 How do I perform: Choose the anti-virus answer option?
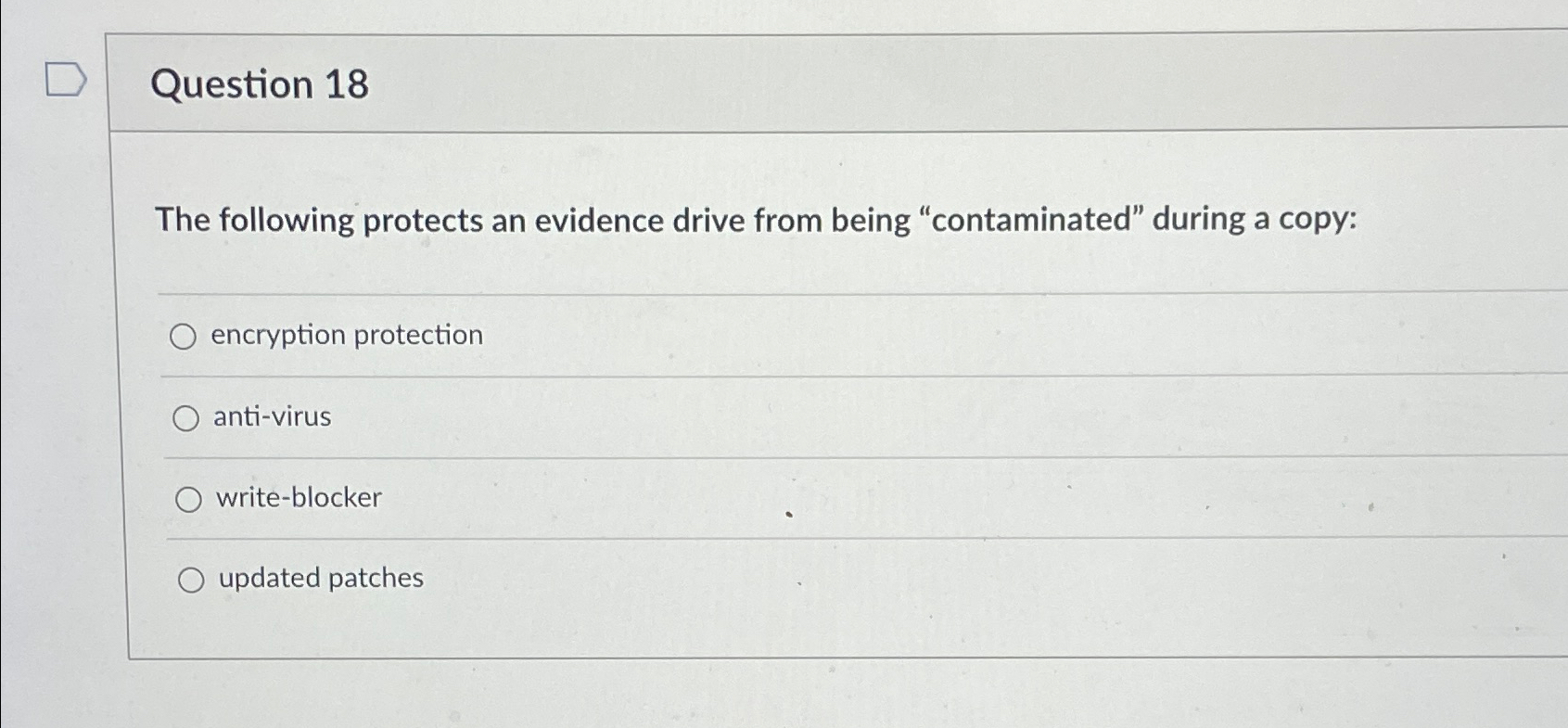188,418
